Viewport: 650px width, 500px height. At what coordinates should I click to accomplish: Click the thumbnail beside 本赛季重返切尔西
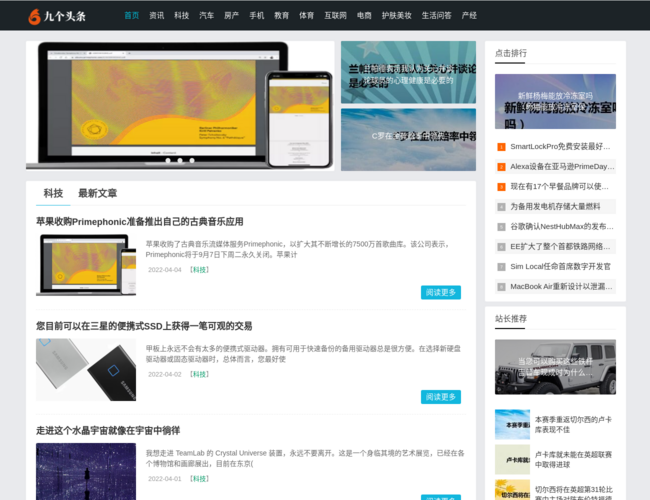pyautogui.click(x=512, y=425)
